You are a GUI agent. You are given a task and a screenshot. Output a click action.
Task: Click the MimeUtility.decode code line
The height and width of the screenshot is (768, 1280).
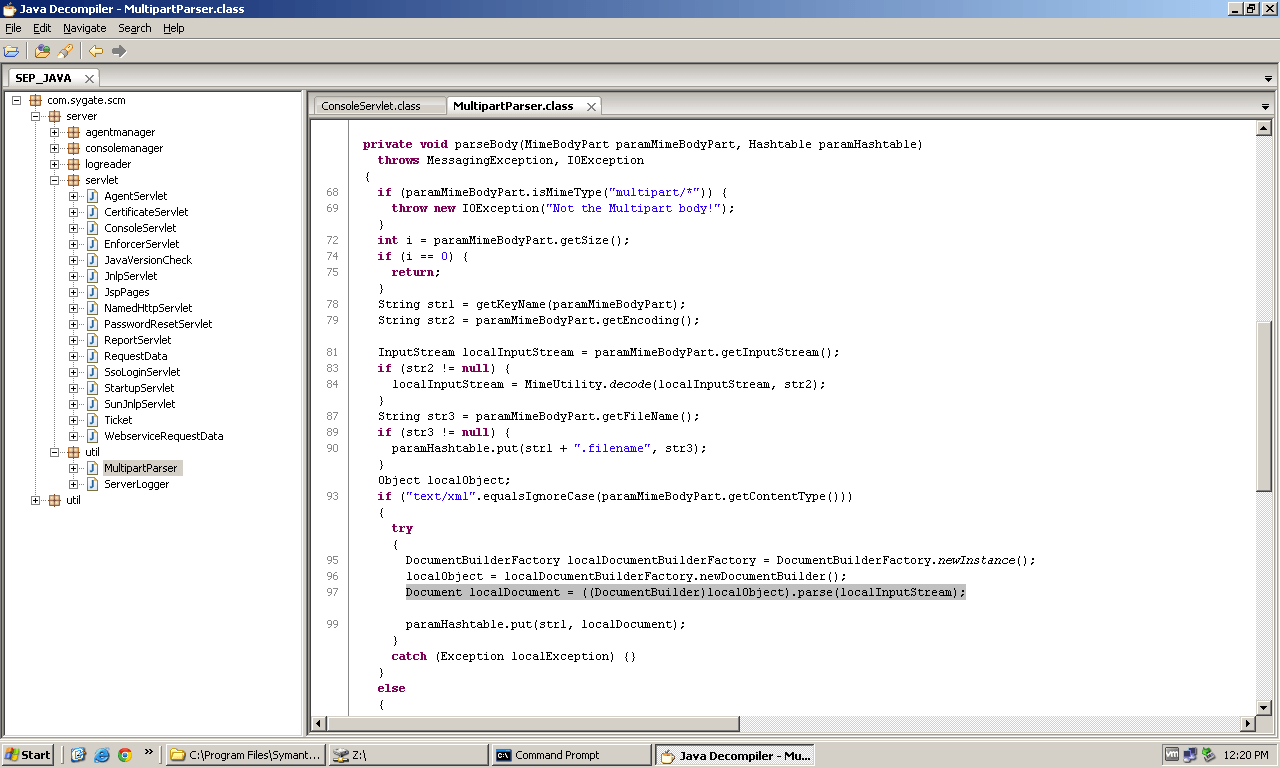click(x=609, y=384)
